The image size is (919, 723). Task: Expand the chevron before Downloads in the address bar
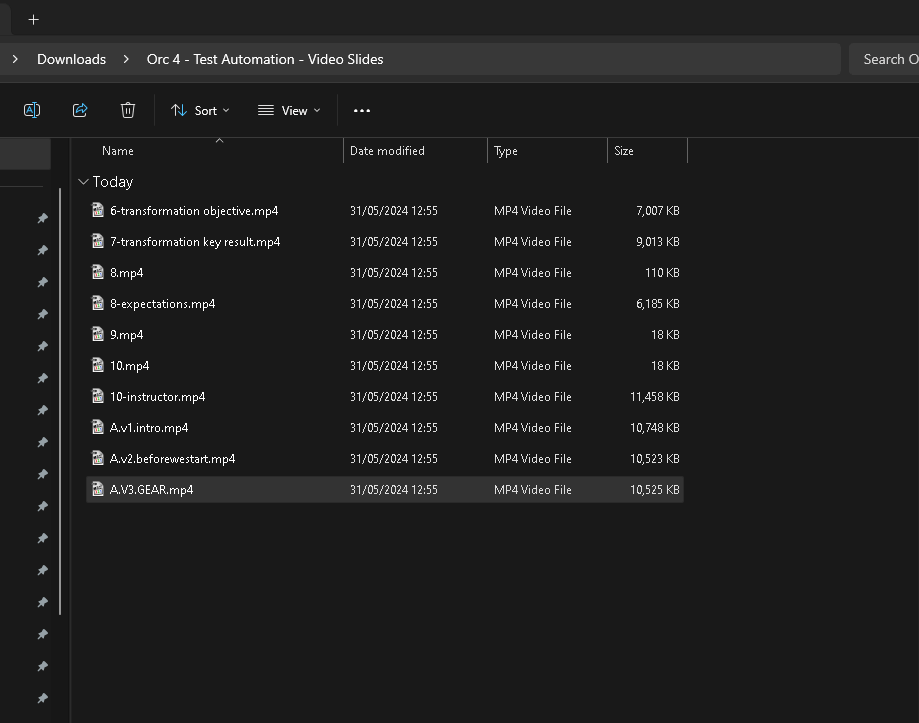point(15,59)
